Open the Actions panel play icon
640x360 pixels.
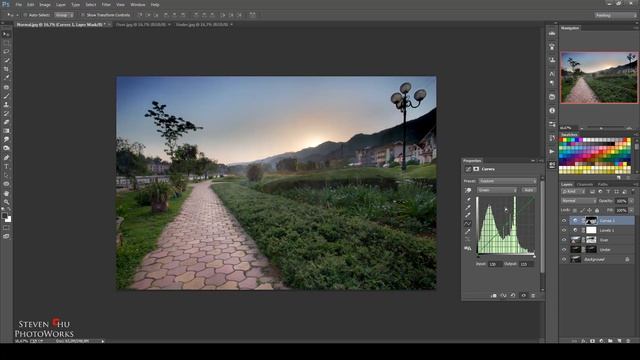point(552,151)
